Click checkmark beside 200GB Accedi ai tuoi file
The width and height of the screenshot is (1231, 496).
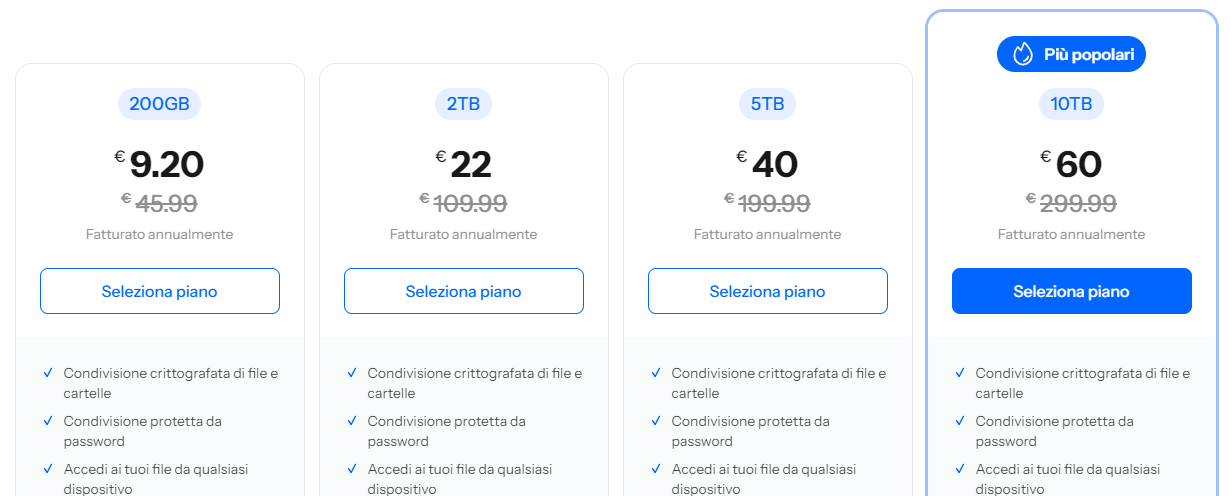(x=48, y=469)
